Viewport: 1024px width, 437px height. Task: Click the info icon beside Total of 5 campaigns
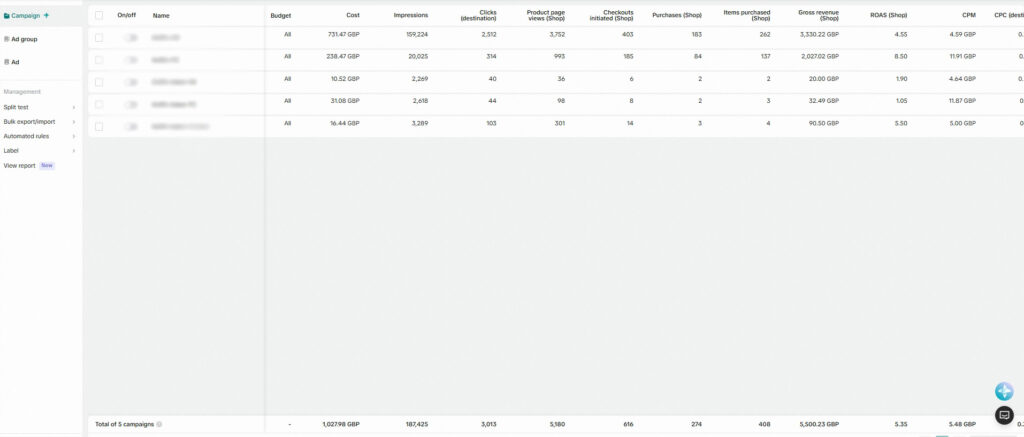(x=159, y=425)
